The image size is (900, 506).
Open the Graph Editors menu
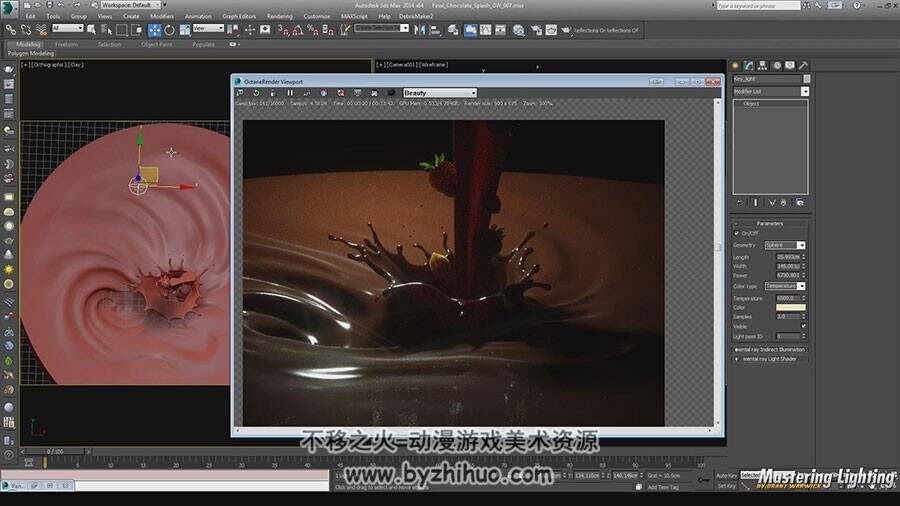(239, 17)
